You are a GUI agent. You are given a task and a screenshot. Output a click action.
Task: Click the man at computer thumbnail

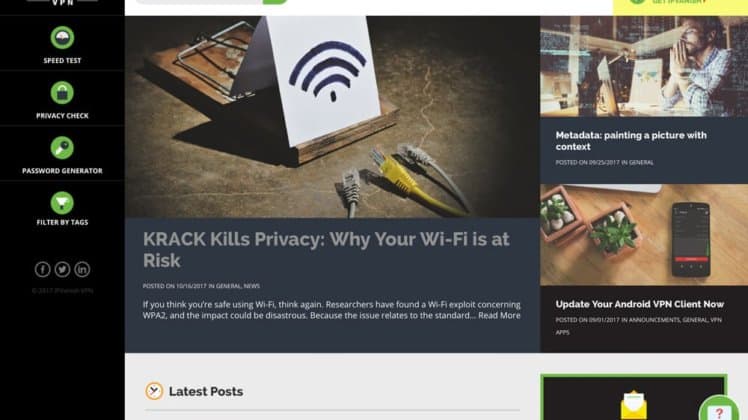(x=644, y=67)
